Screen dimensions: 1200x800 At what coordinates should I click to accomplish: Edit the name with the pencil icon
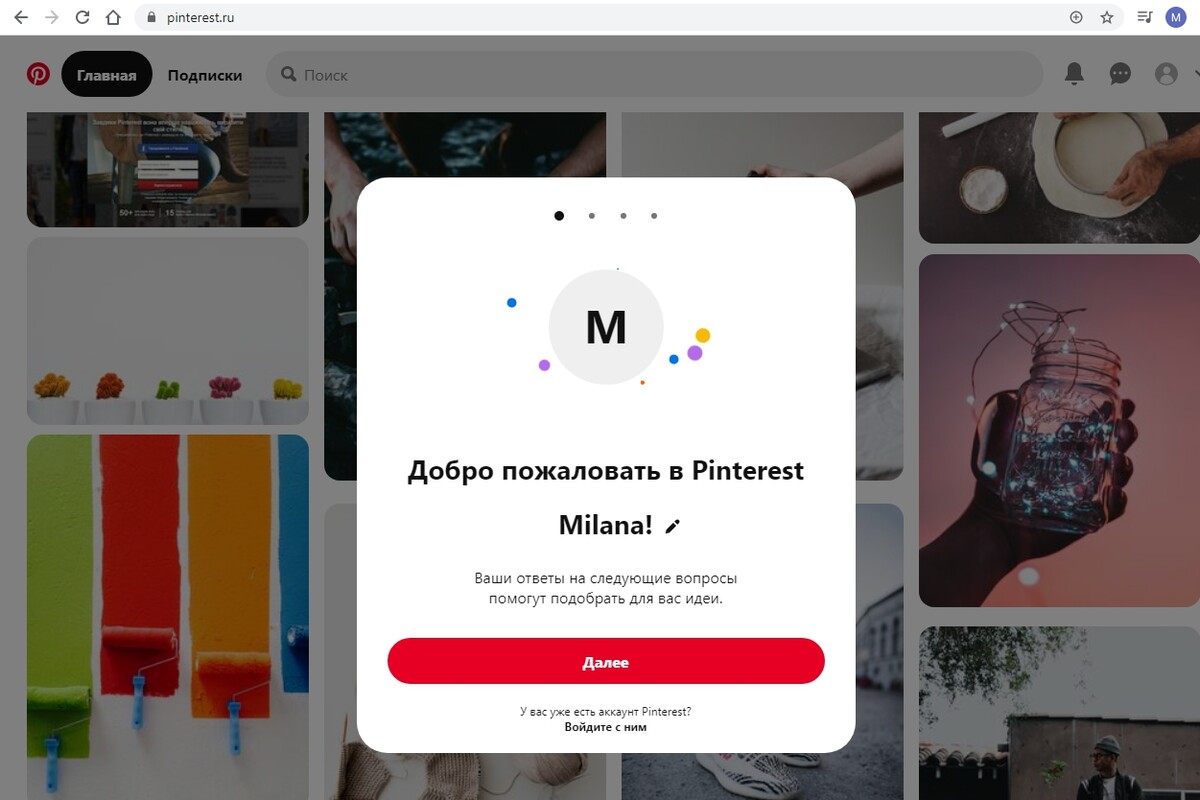click(x=672, y=526)
